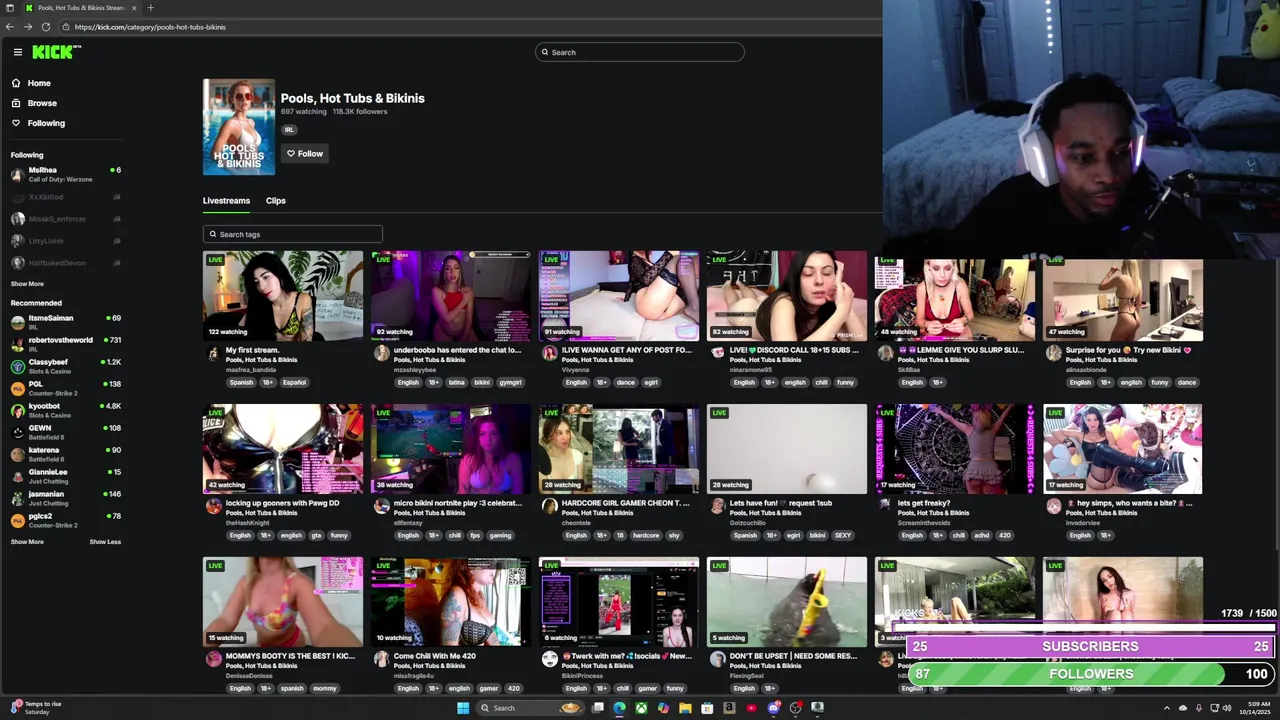Open alinasxblonde channel link

point(1086,370)
